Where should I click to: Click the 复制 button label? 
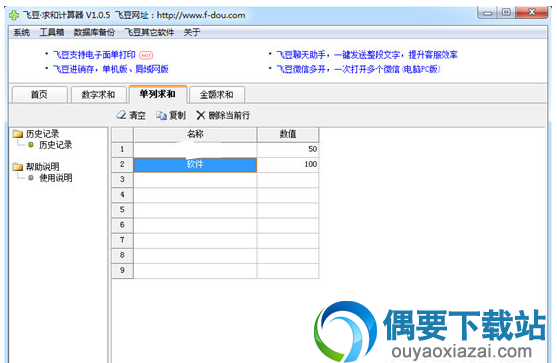(177, 115)
